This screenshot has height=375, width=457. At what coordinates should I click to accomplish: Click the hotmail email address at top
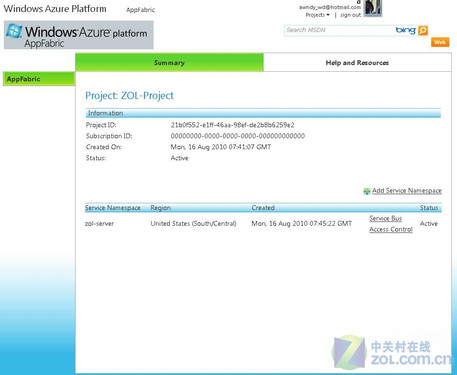(x=330, y=7)
